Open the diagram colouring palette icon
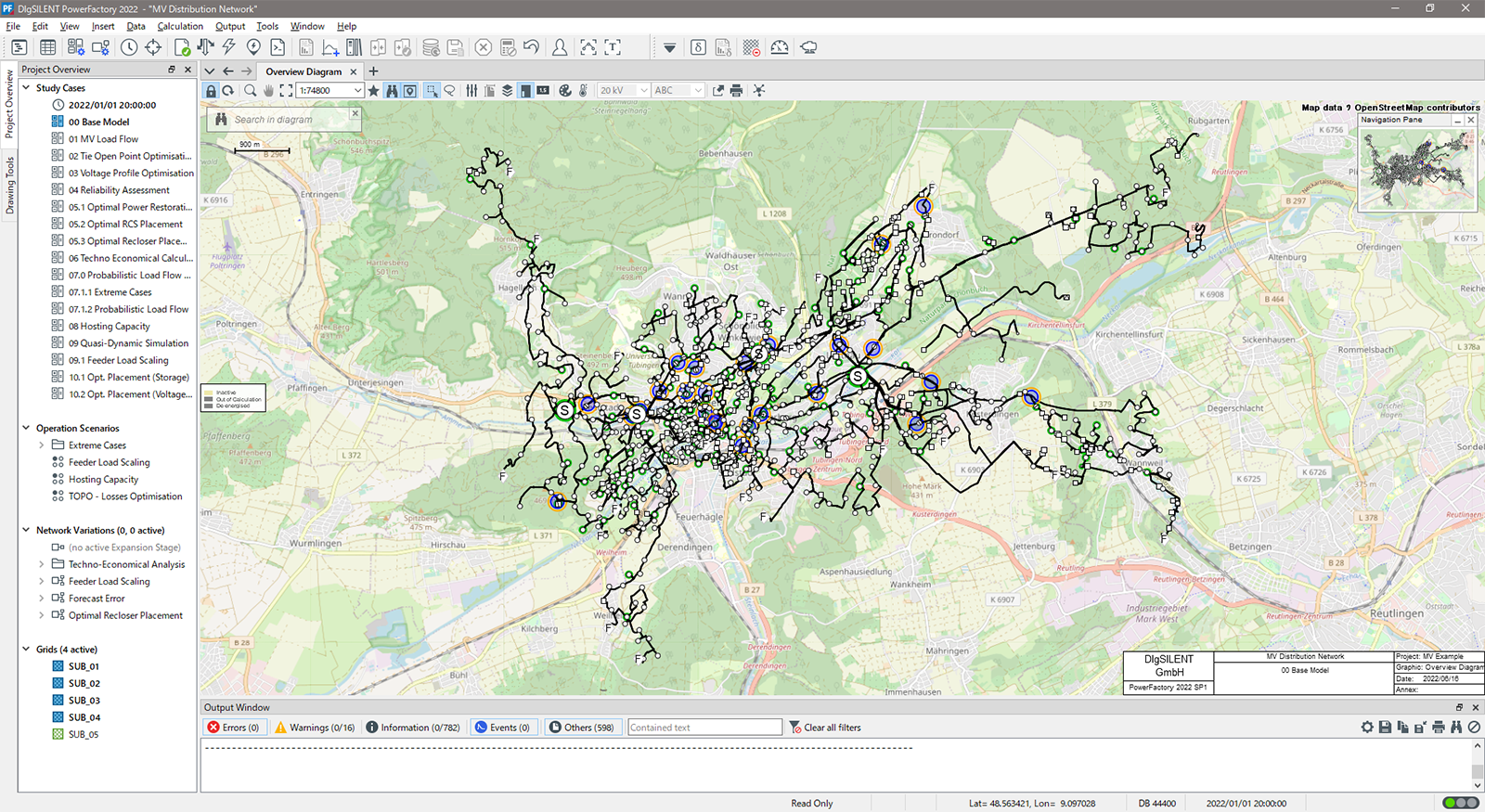The height and width of the screenshot is (812, 1485). pyautogui.click(x=564, y=91)
